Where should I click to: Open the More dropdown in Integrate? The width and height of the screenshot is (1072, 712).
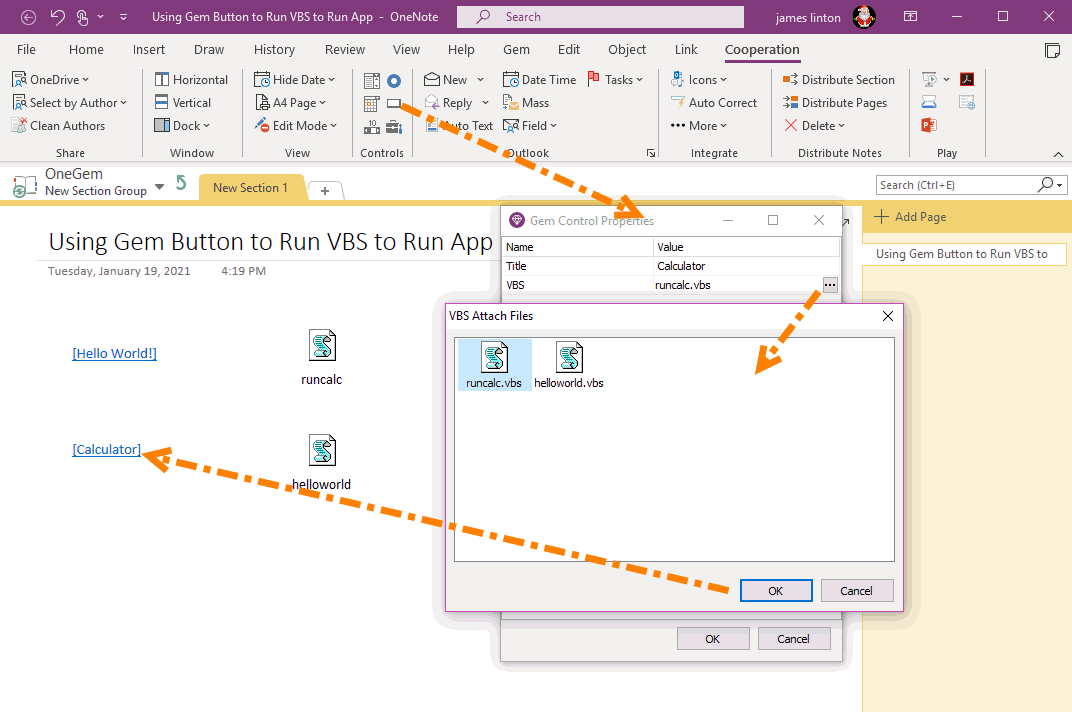click(x=699, y=126)
